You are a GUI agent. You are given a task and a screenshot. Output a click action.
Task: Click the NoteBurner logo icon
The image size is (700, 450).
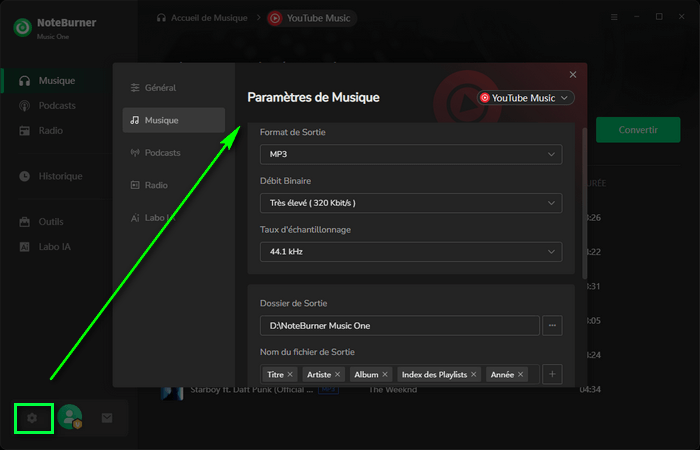tap(22, 27)
